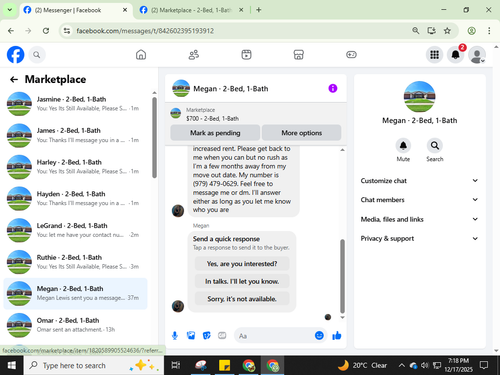Send quick response Yes, are you interested?

(x=242, y=264)
